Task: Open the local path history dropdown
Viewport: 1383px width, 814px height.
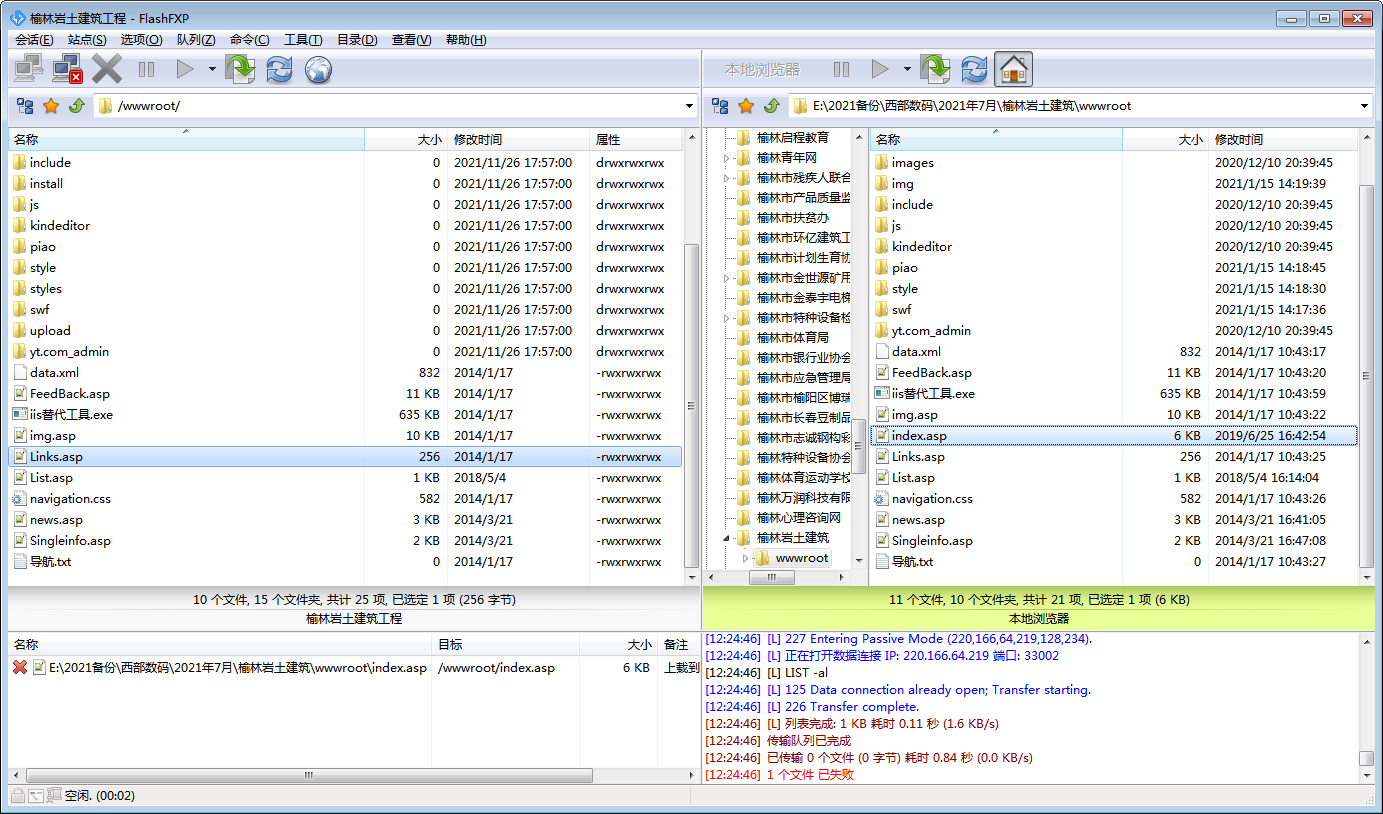Action: coord(1365,106)
